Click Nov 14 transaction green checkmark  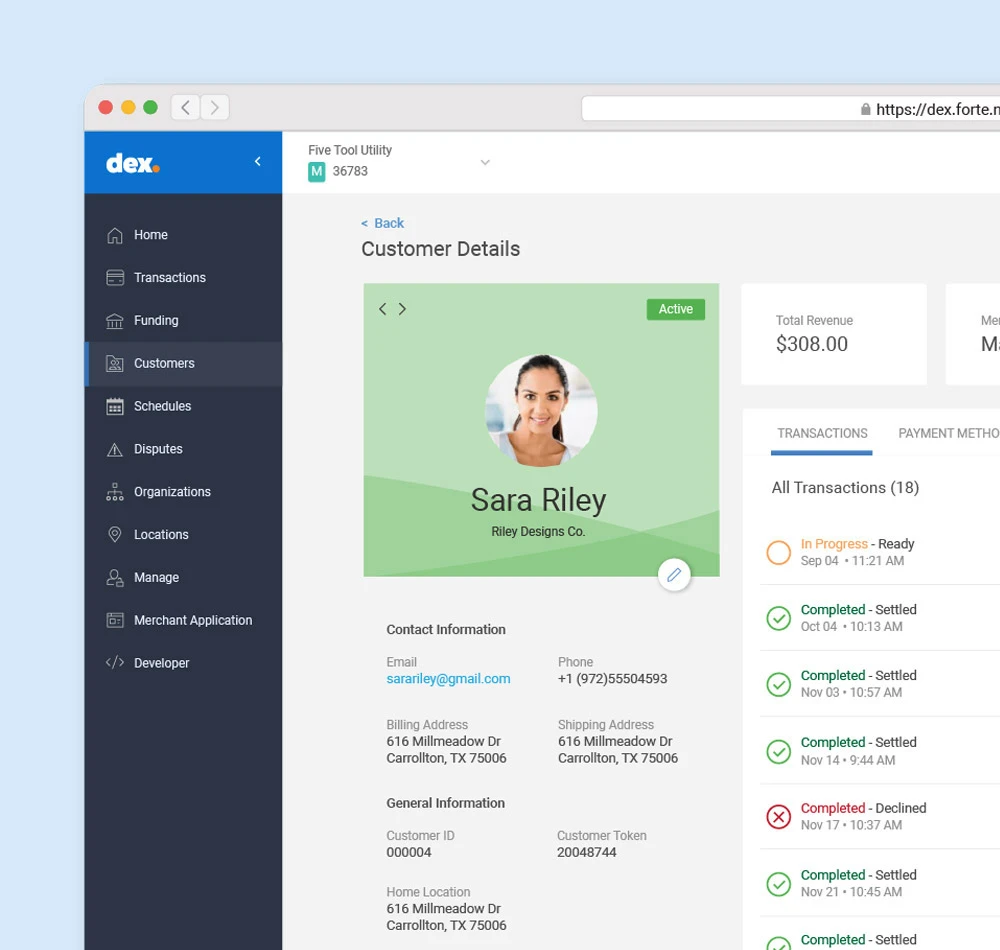779,752
